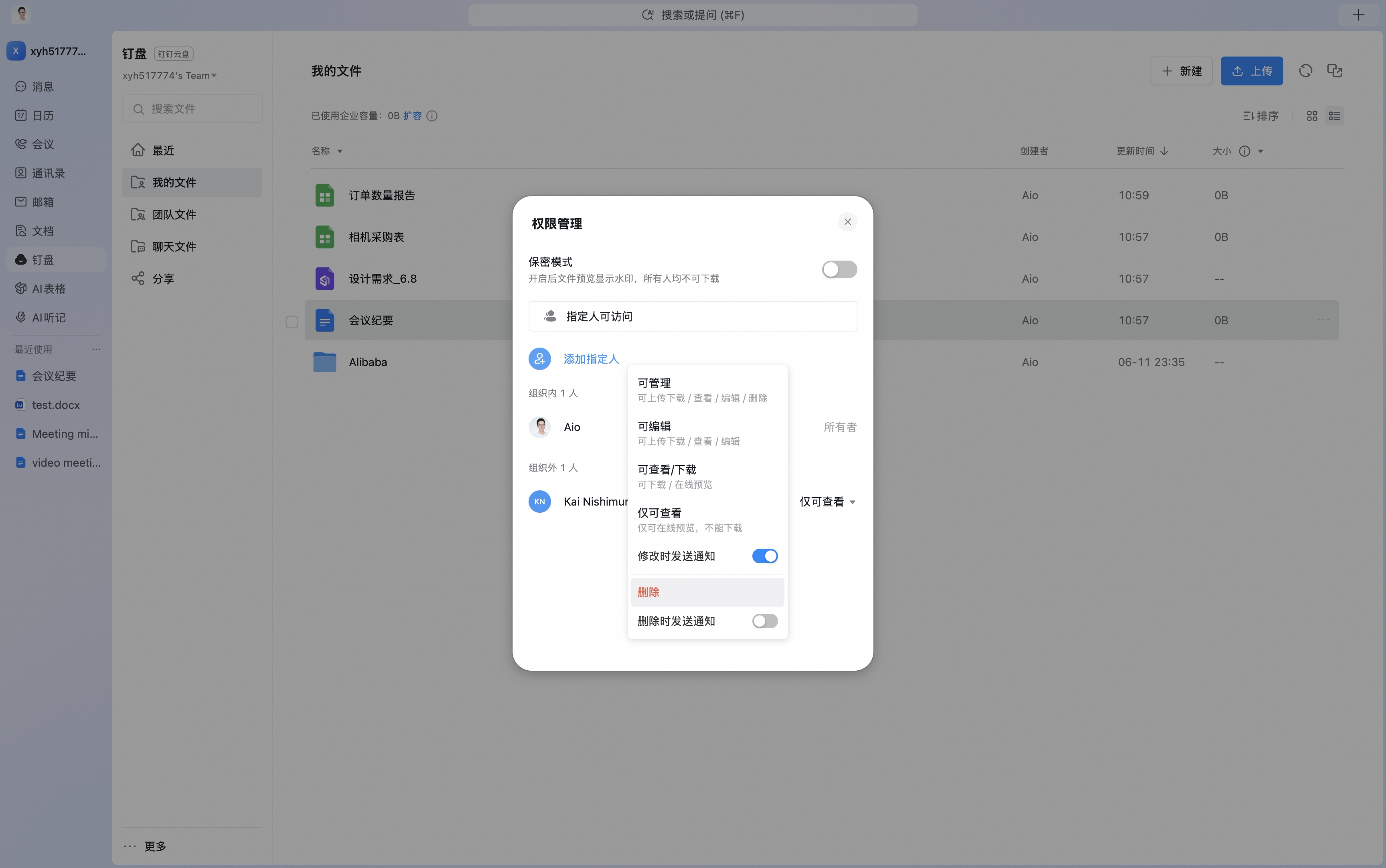Enable the 保密模式 toggle
Viewport: 1386px width, 868px height.
(839, 269)
